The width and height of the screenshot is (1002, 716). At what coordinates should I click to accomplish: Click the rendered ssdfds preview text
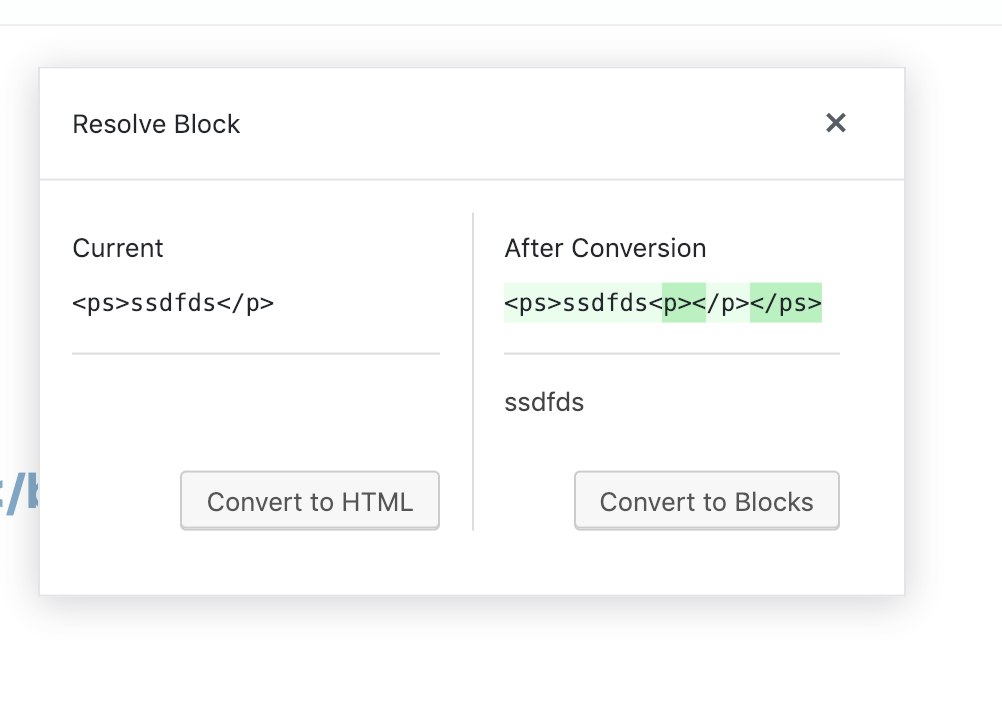[x=544, y=403]
